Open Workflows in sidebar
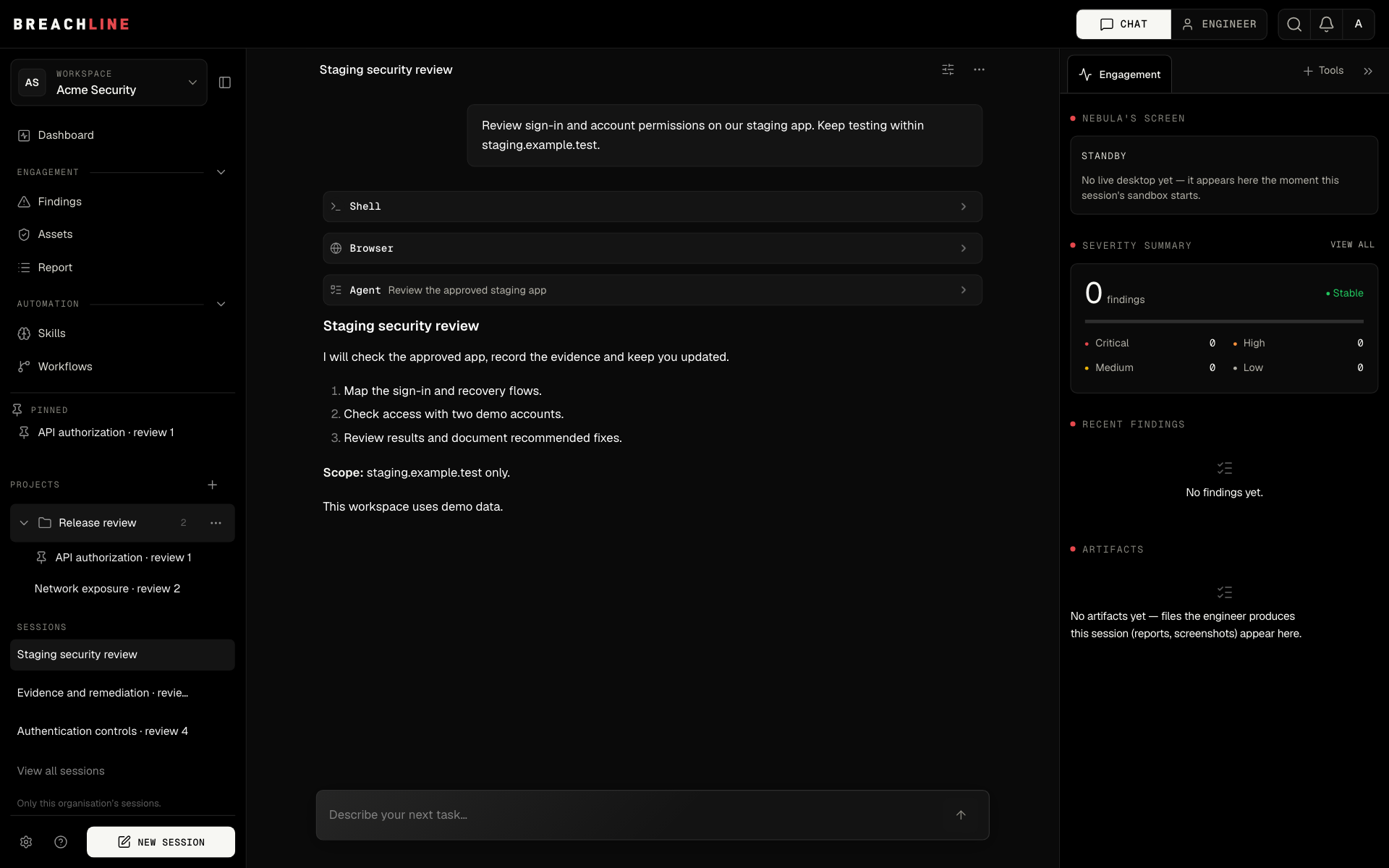 [122, 367]
